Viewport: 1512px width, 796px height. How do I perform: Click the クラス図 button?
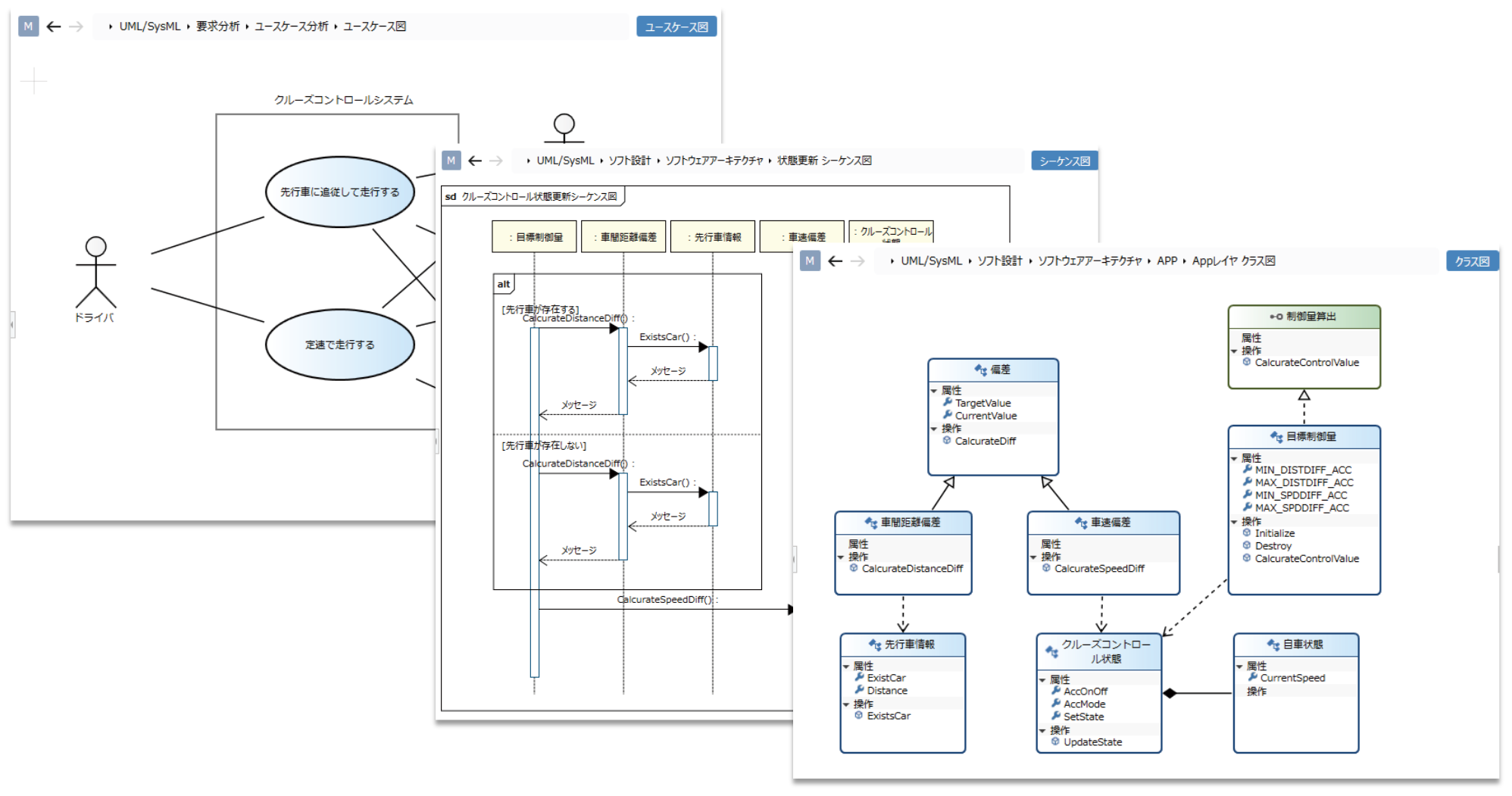pyautogui.click(x=1472, y=261)
